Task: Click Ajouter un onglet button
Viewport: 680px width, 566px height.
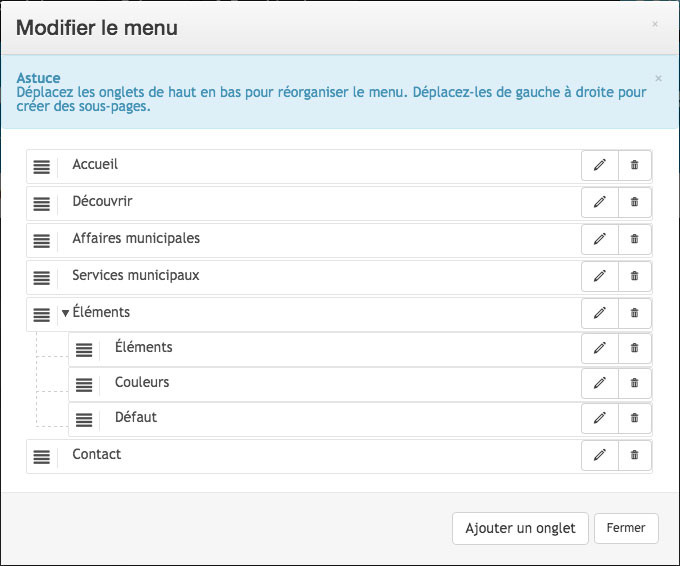Action: coord(520,528)
